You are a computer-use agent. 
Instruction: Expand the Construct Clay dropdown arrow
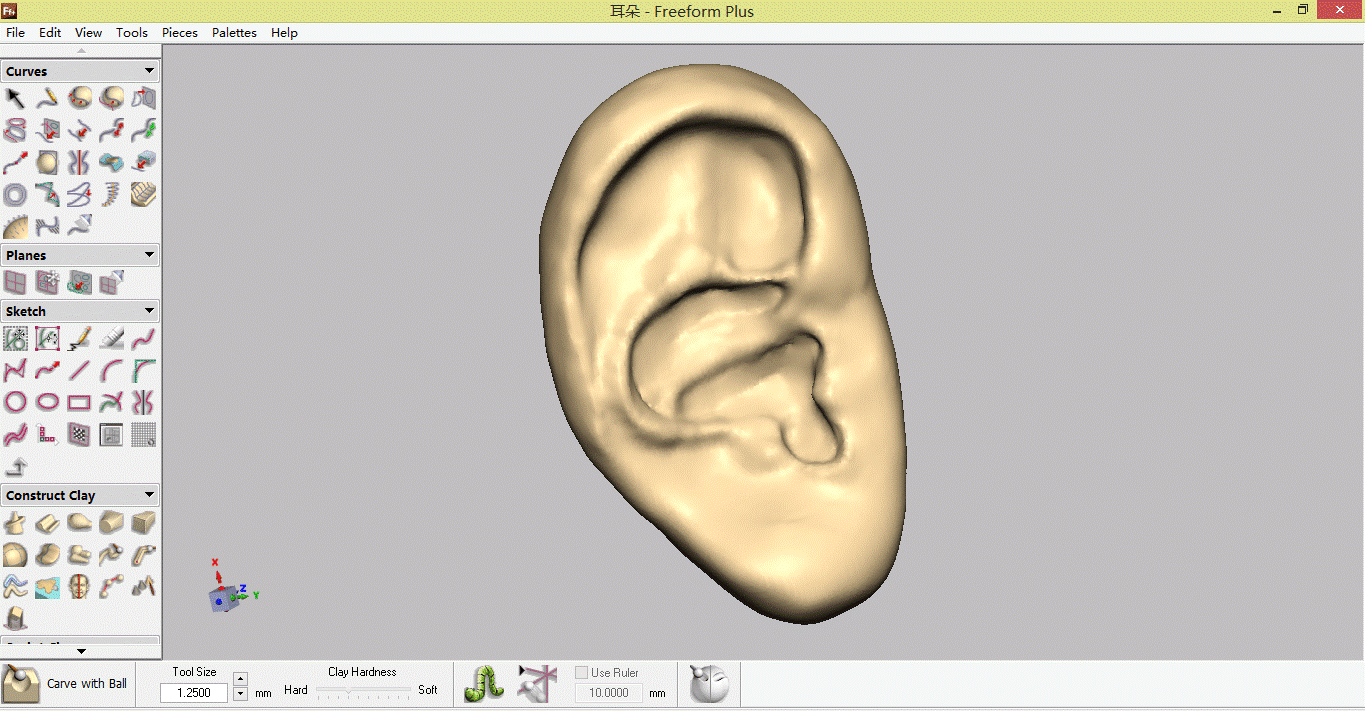point(149,495)
